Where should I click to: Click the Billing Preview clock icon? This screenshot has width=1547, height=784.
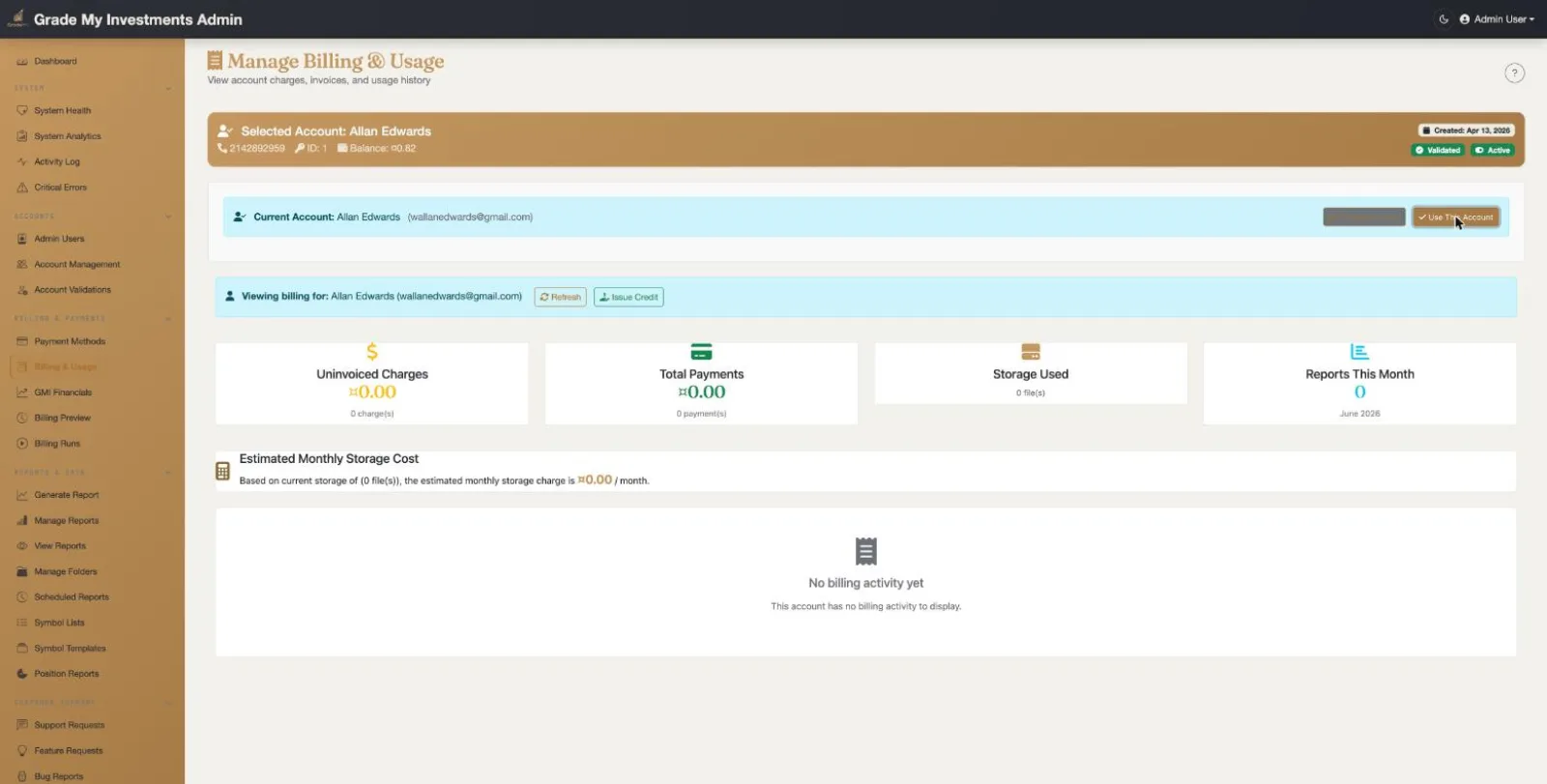(x=22, y=418)
